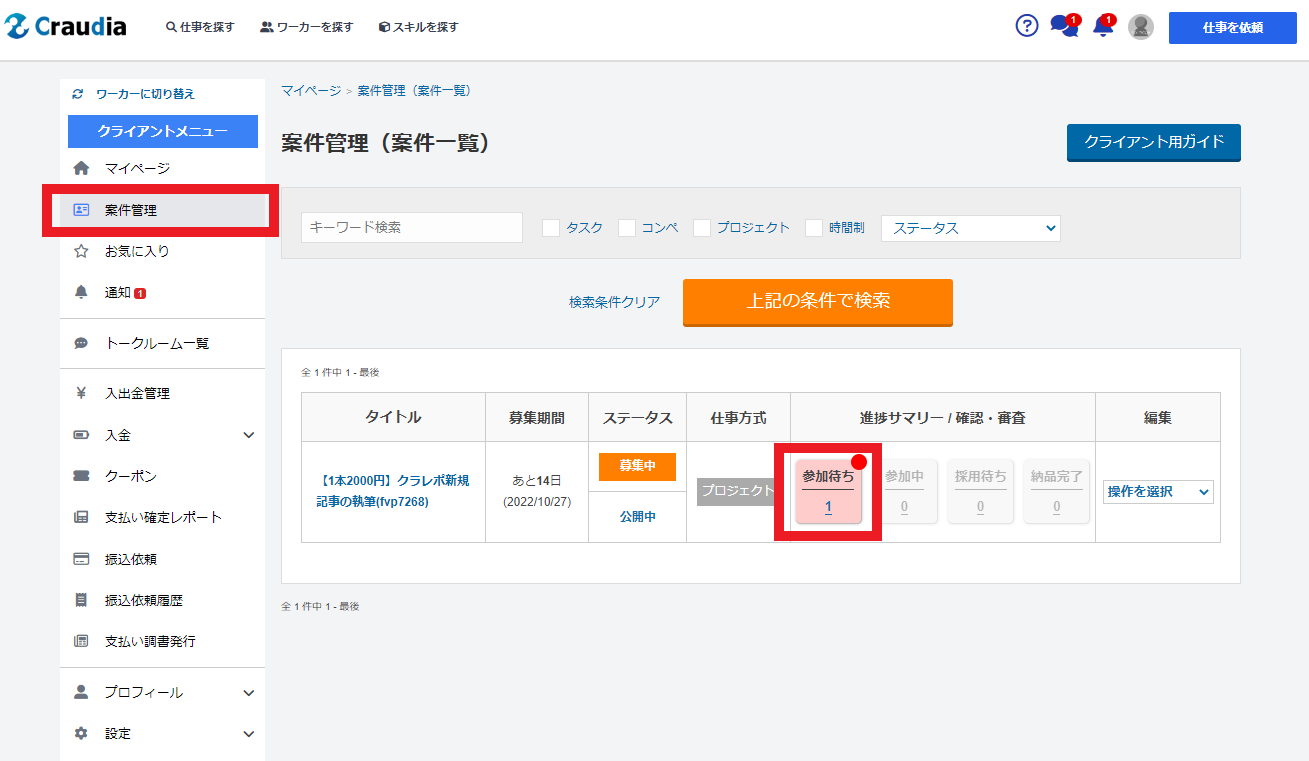Click the 検索条件クリア link

tap(614, 302)
